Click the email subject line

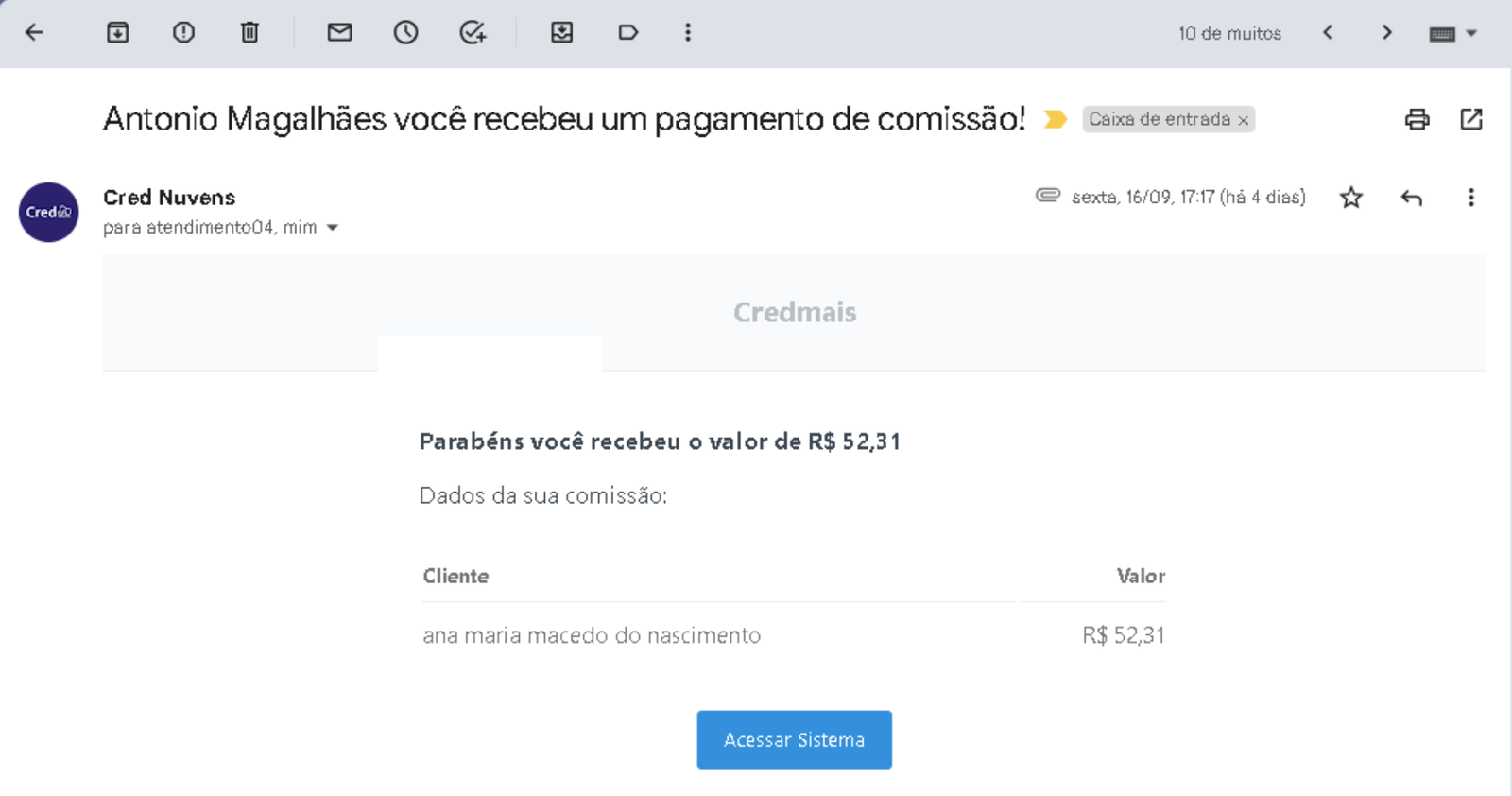564,119
